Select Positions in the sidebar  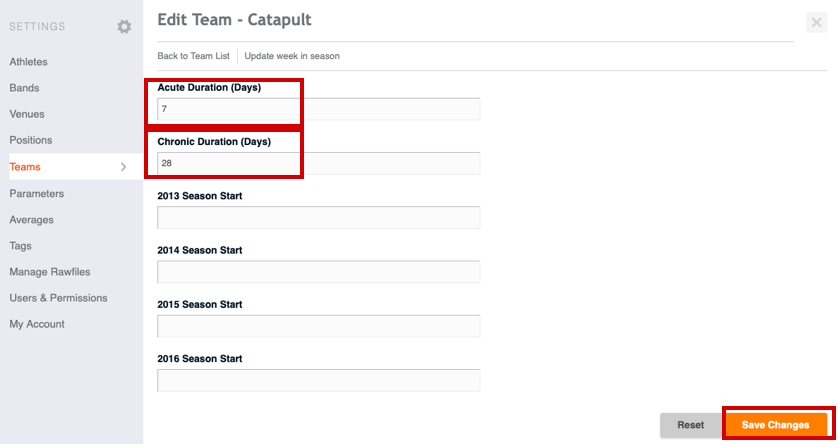pyautogui.click(x=30, y=140)
